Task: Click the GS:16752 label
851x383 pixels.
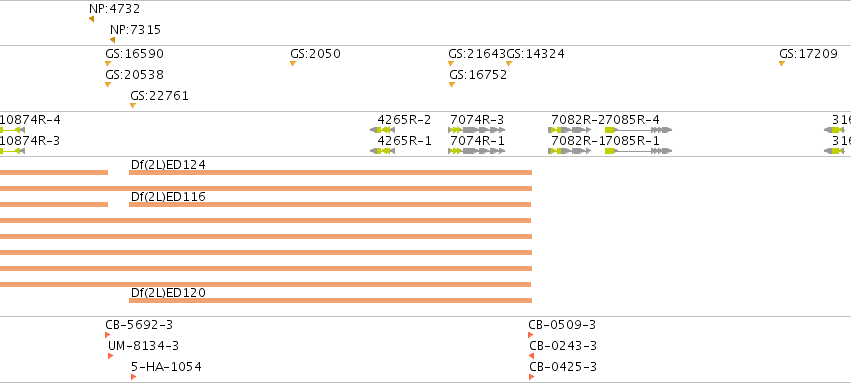Action: tap(478, 75)
